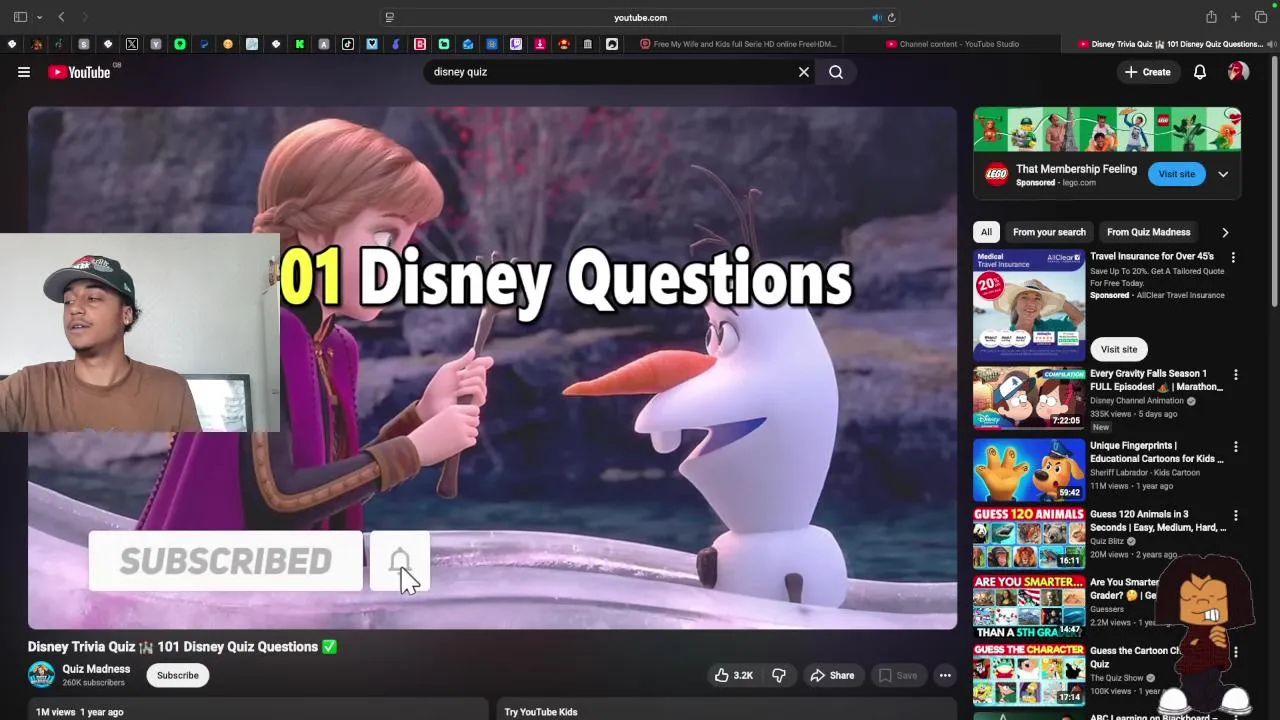Click the youtube.com address bar
Screen dimensions: 1280x720
click(x=640, y=17)
